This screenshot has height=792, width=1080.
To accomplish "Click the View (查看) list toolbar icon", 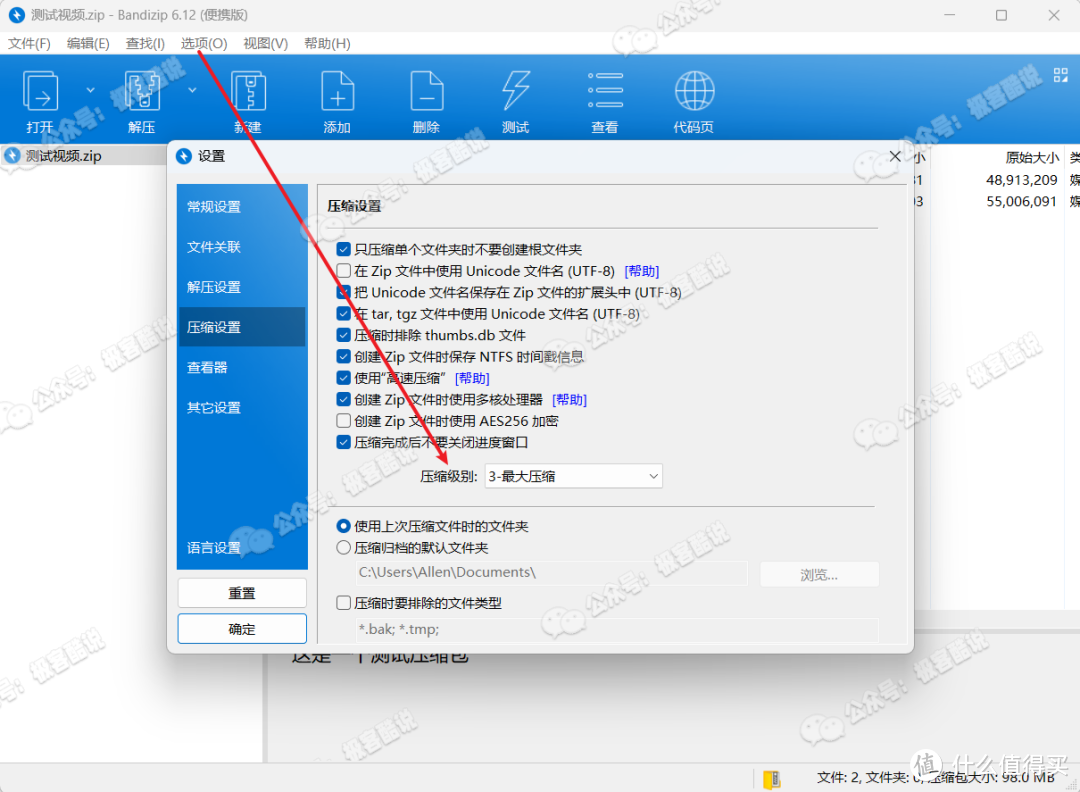I will point(605,91).
